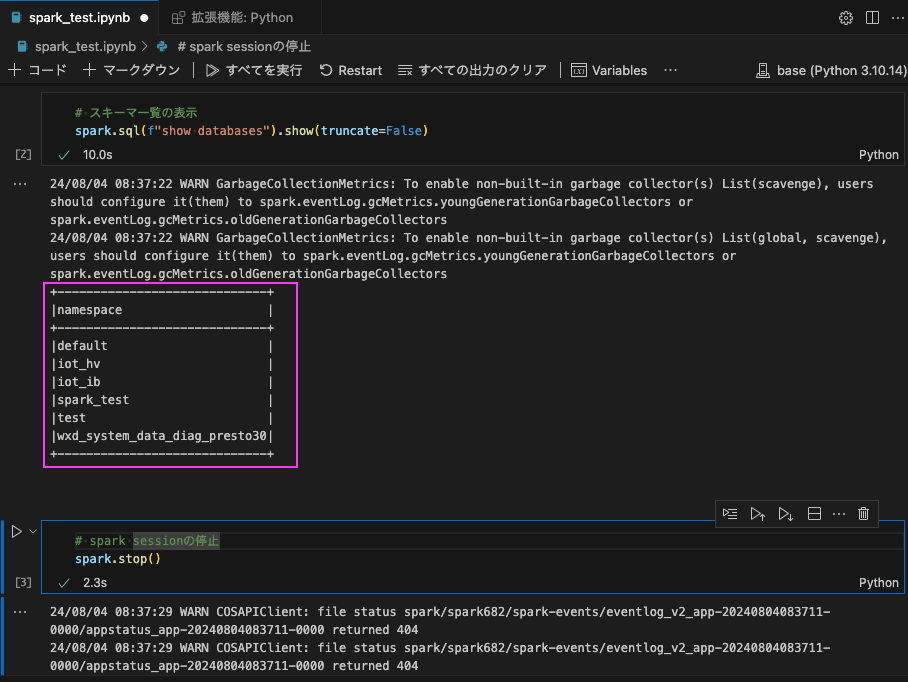Click the [3] execution count label
The height and width of the screenshot is (682, 908).
(x=23, y=582)
